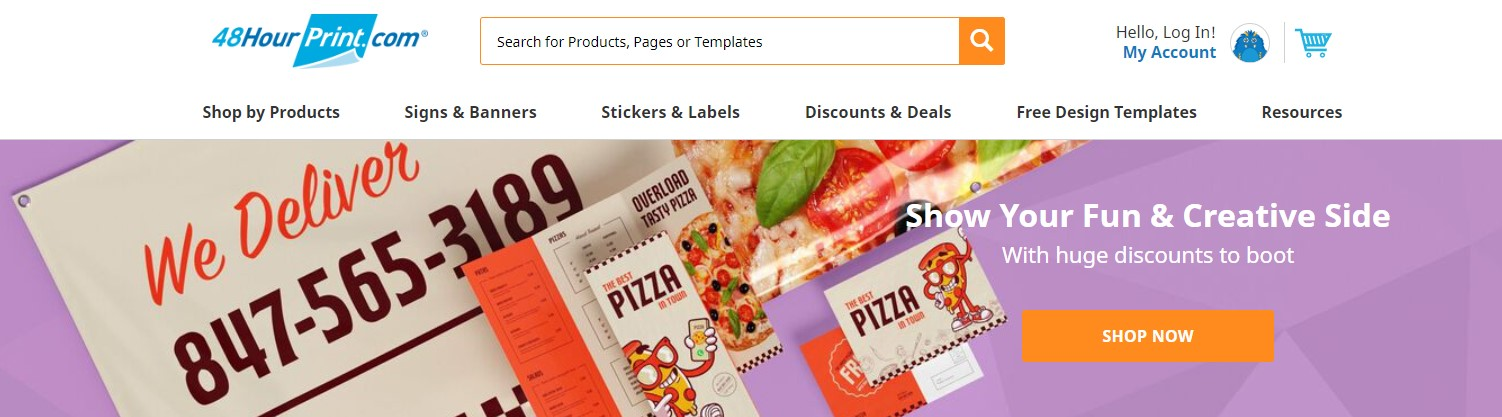This screenshot has height=417, width=1502.
Task: Expand the Shop by Products menu
Action: click(271, 112)
